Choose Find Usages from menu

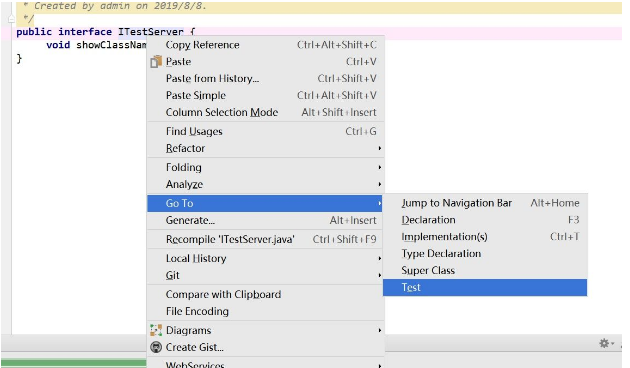[x=266, y=131]
